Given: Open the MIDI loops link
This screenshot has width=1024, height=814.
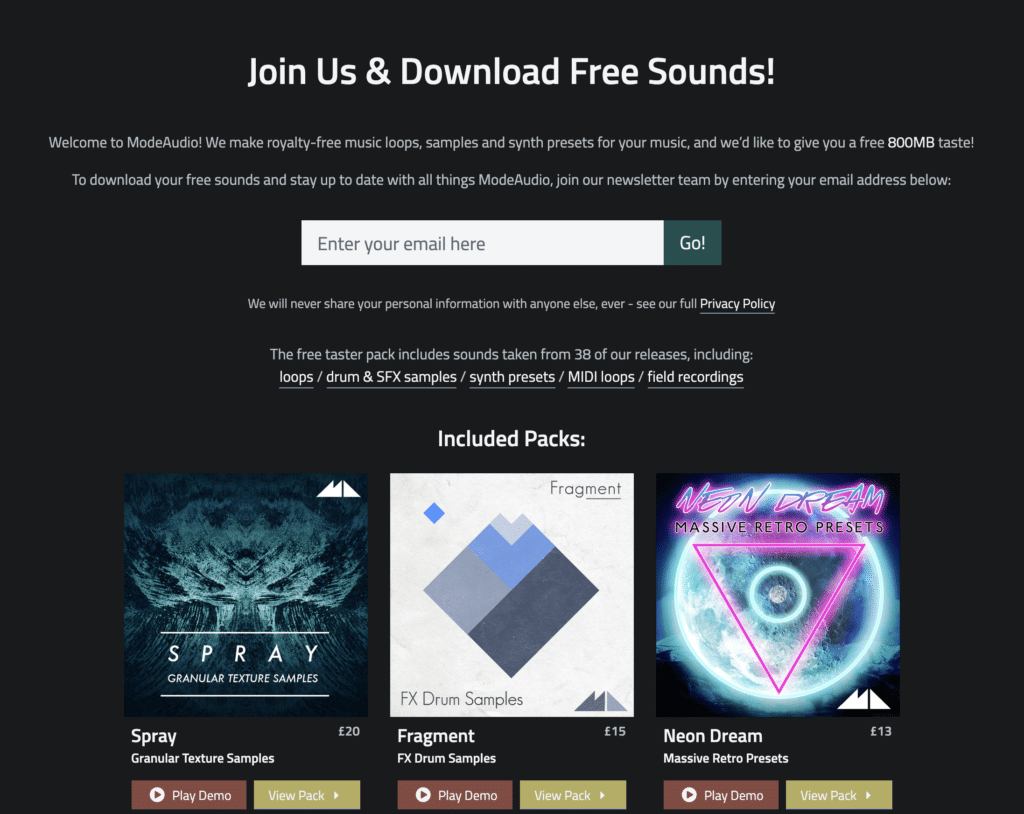Looking at the screenshot, I should pyautogui.click(x=601, y=377).
